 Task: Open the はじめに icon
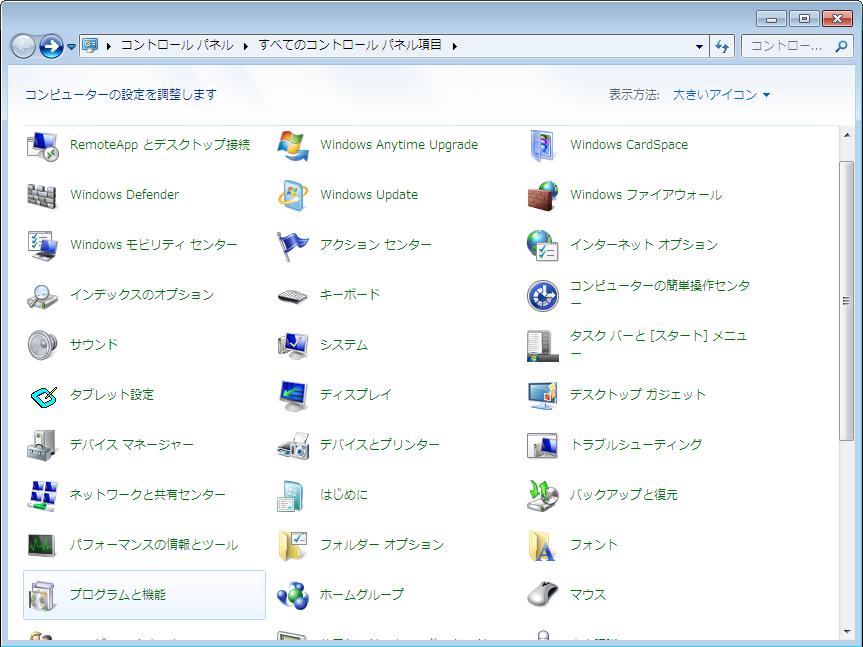(x=290, y=496)
